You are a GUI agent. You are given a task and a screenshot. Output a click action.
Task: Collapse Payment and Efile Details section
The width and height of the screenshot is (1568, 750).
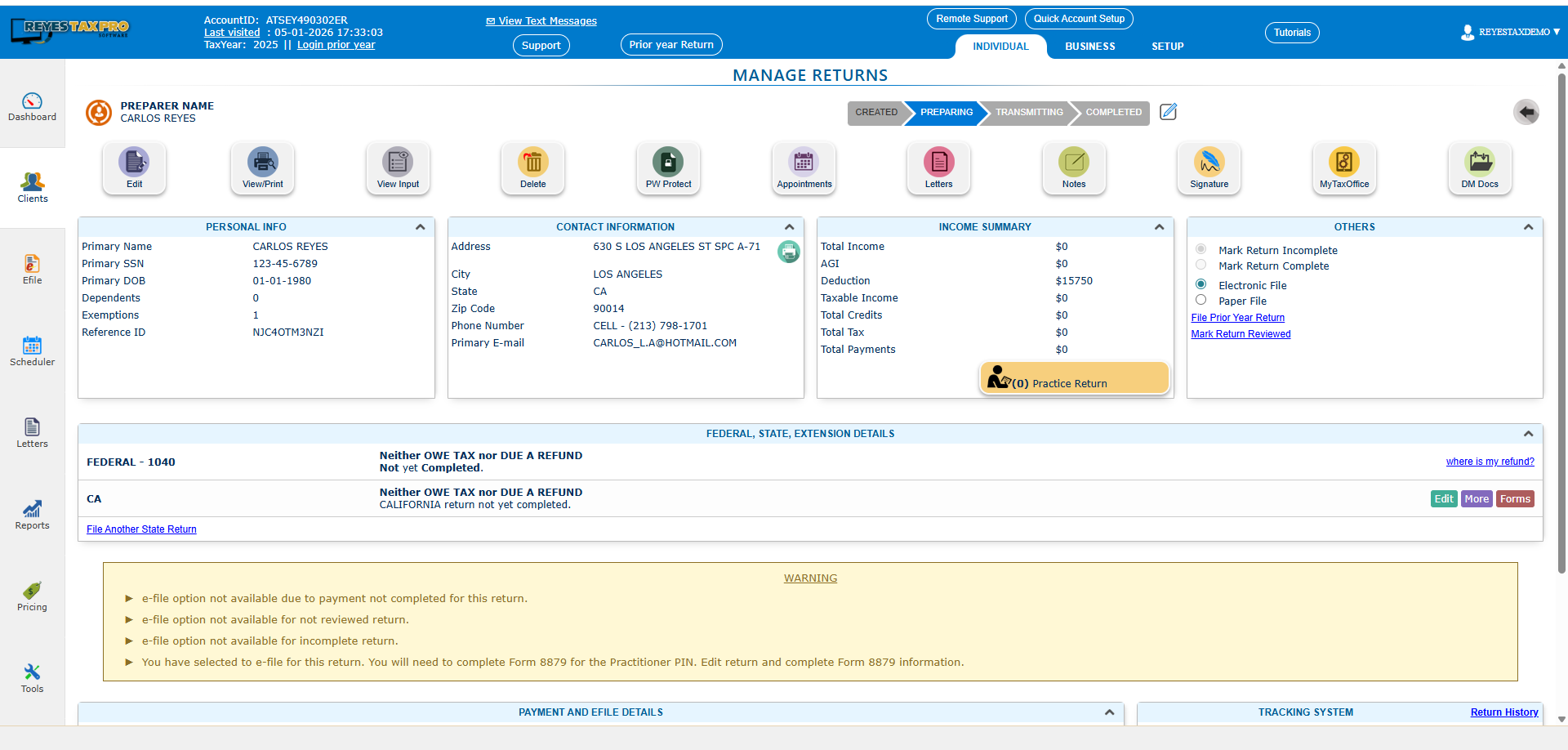coord(1110,712)
